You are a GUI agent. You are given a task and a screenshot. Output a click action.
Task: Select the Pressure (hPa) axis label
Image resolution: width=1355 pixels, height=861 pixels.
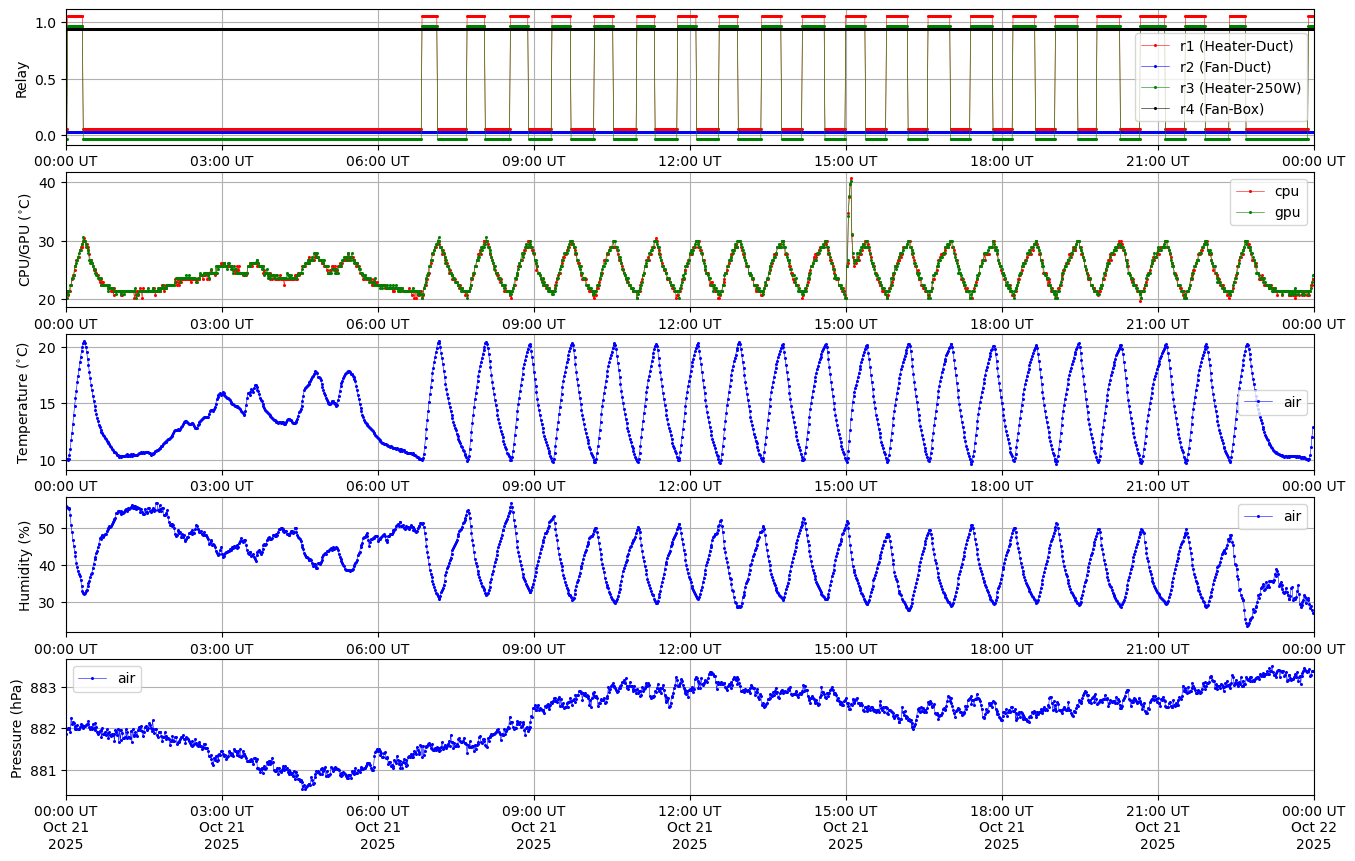tap(17, 728)
